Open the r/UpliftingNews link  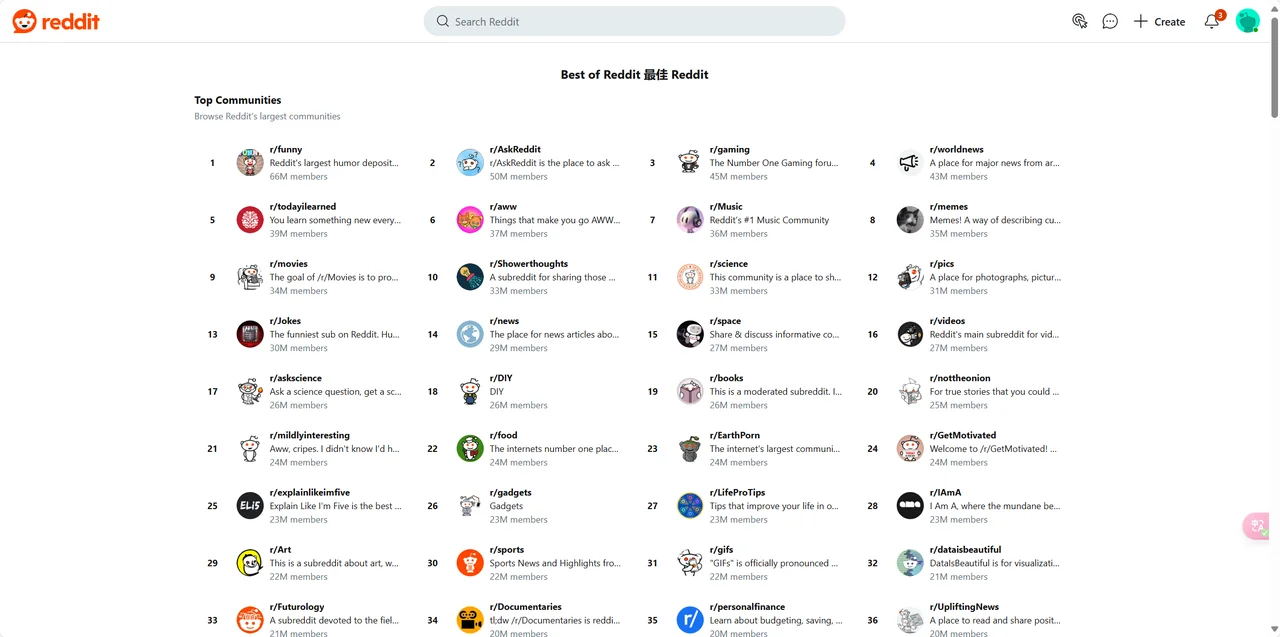(965, 606)
